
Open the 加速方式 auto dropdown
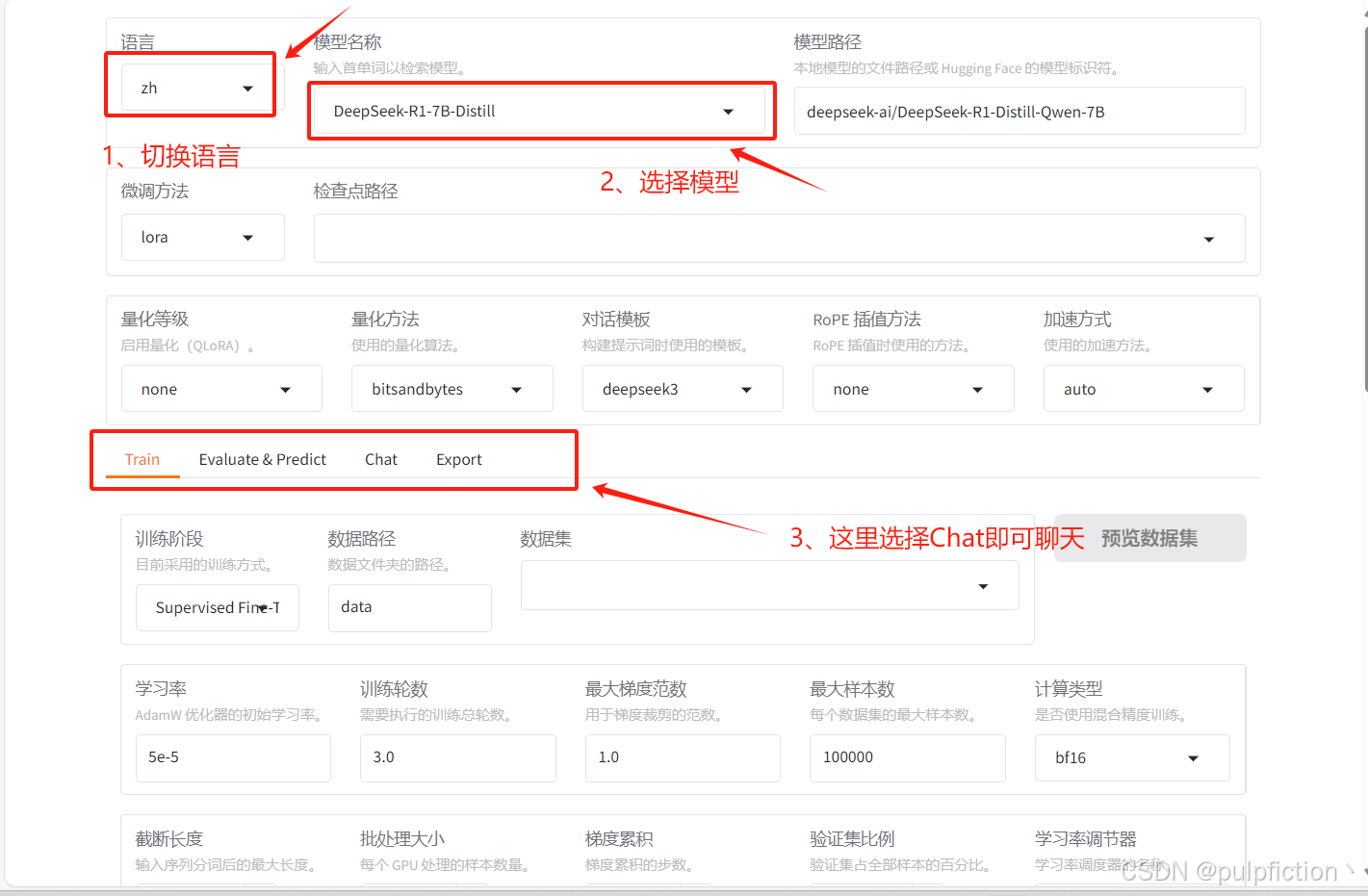coord(1144,389)
